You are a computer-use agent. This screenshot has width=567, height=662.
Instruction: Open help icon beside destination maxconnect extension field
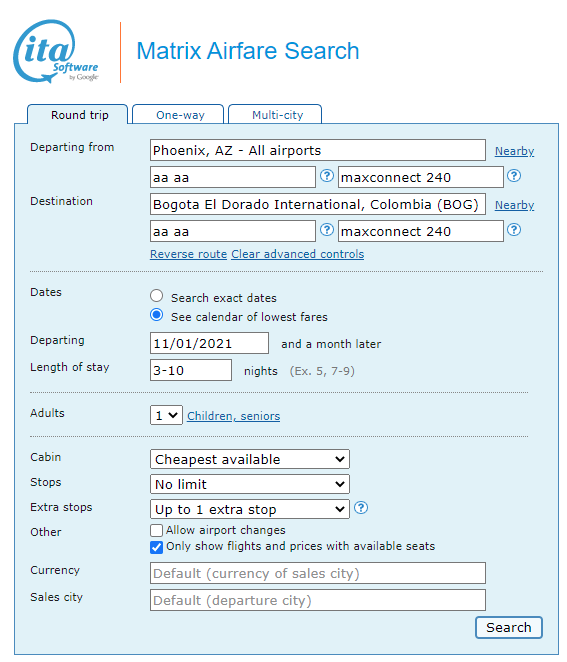513,230
